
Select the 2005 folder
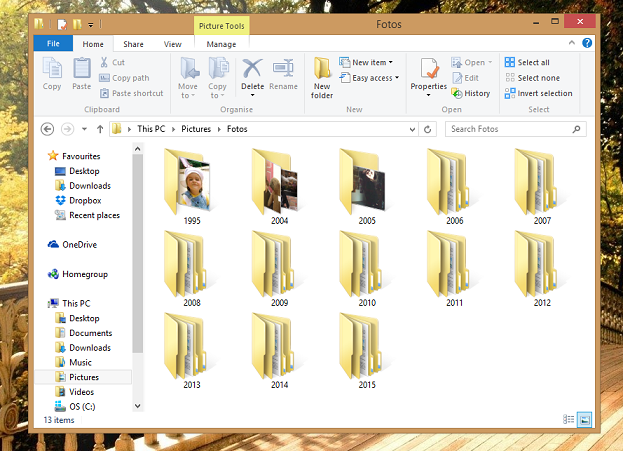tap(367, 187)
